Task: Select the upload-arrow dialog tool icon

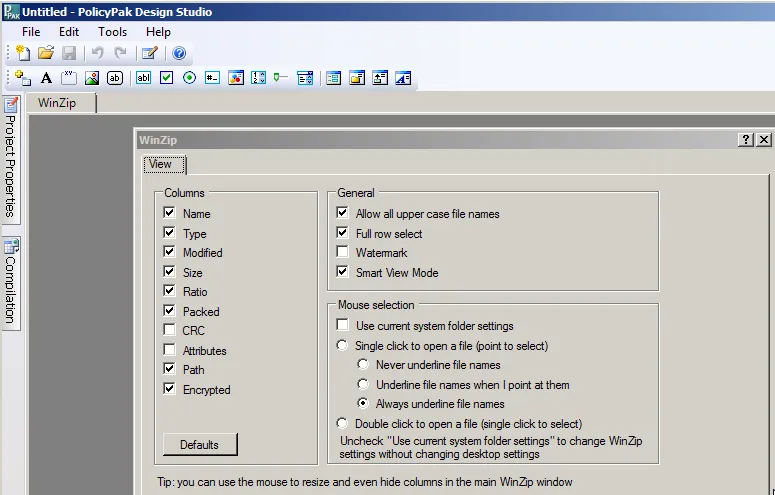Action: [x=380, y=78]
